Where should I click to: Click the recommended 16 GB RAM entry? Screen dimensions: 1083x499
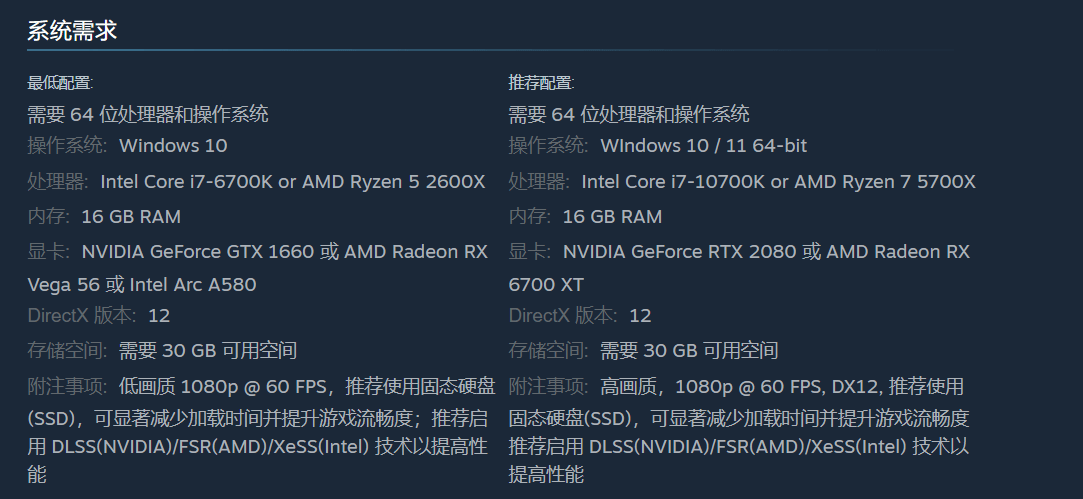(612, 217)
